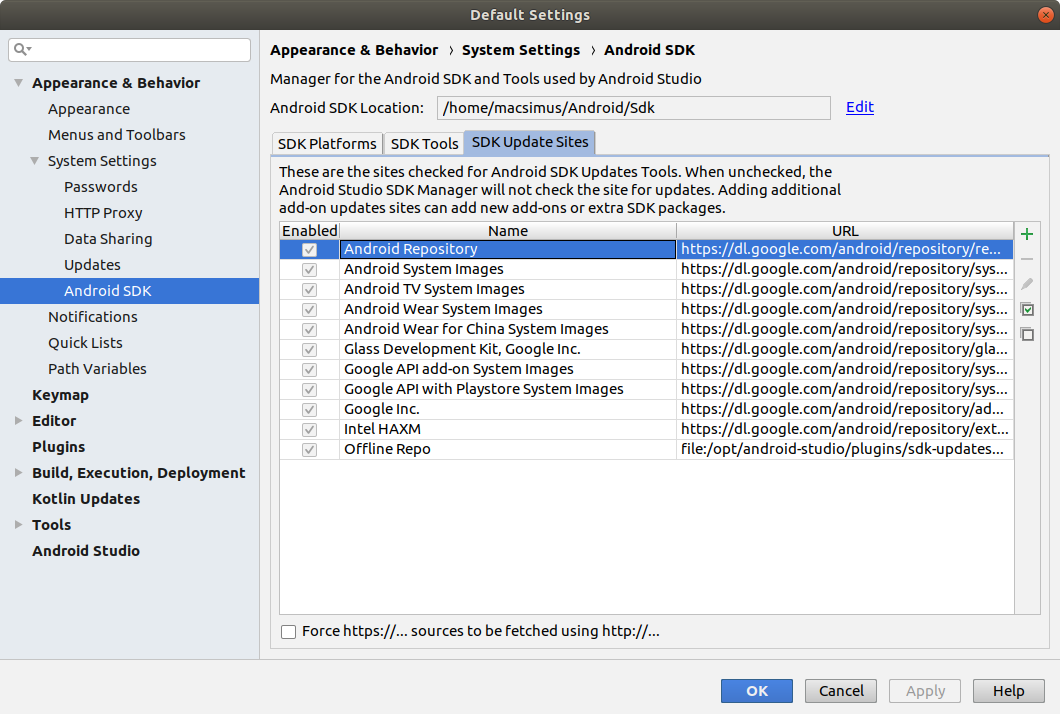The width and height of the screenshot is (1060, 714).
Task: Open Path Variables settings
Action: (x=97, y=368)
